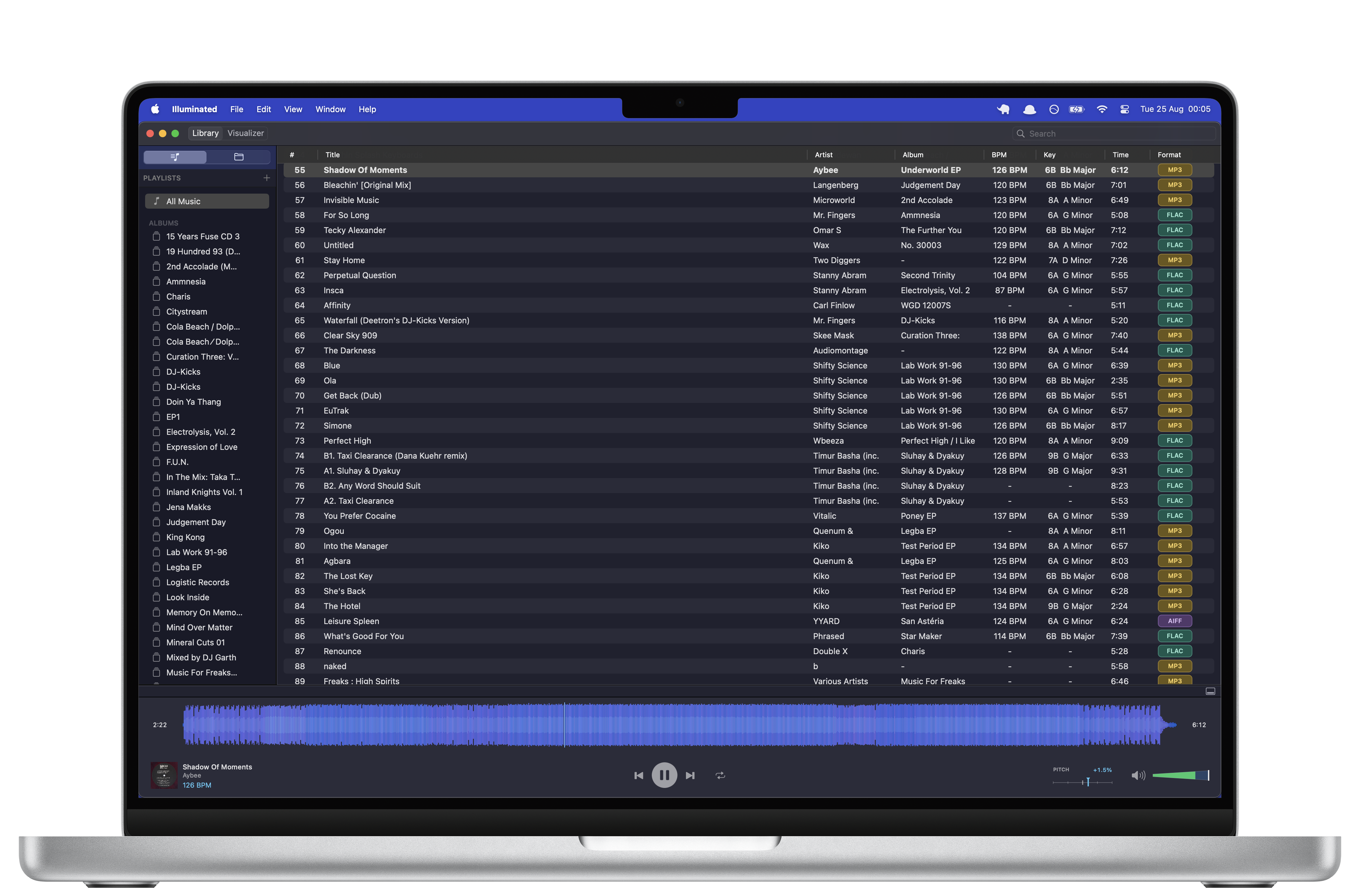Pause playback with the pause button

(x=664, y=775)
